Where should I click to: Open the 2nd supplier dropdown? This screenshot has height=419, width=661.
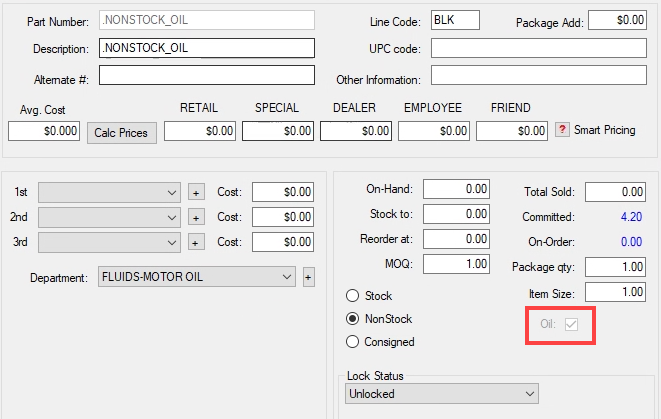coord(109,218)
